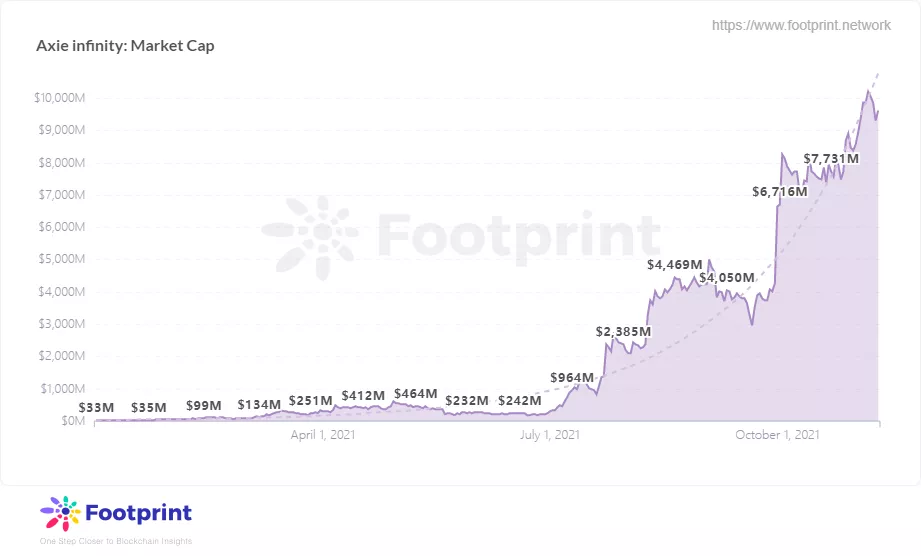Click the $242M data label

click(x=520, y=400)
